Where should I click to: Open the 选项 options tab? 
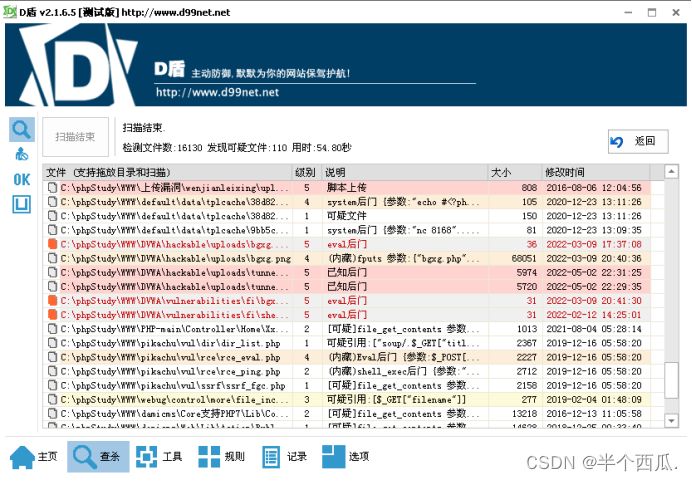pos(346,456)
